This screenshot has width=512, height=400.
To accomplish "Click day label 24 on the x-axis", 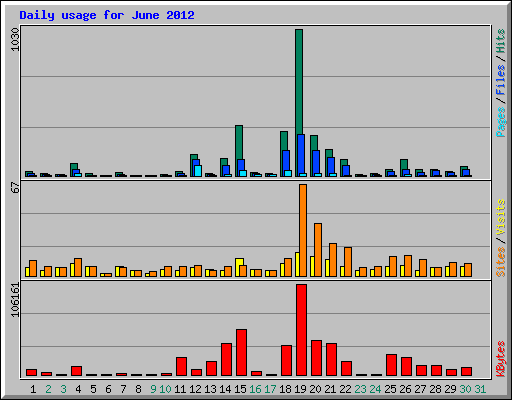I will point(375,389).
